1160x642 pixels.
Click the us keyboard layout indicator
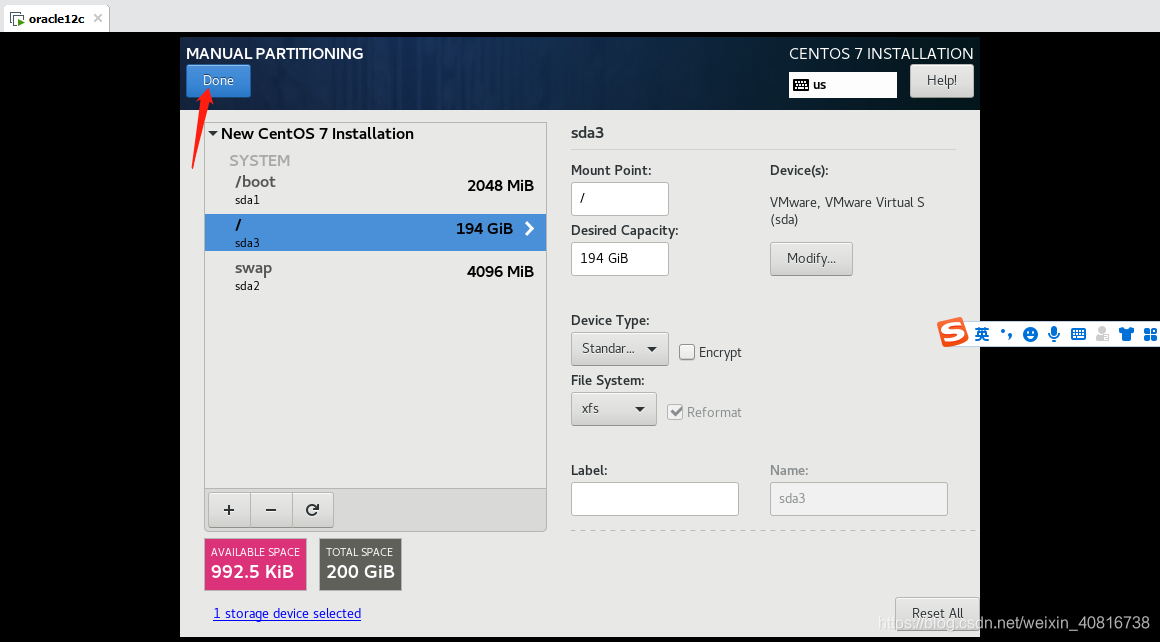843,84
